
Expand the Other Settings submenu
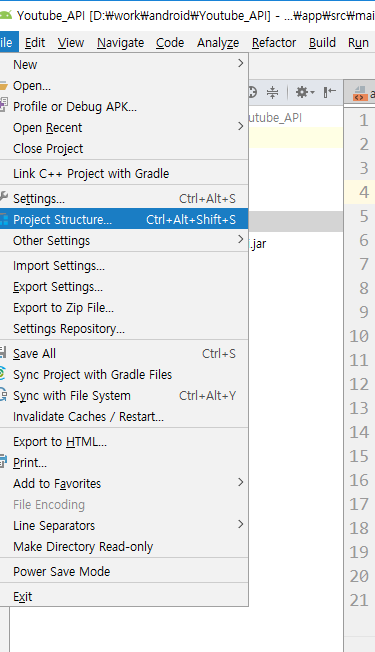[x=124, y=240]
